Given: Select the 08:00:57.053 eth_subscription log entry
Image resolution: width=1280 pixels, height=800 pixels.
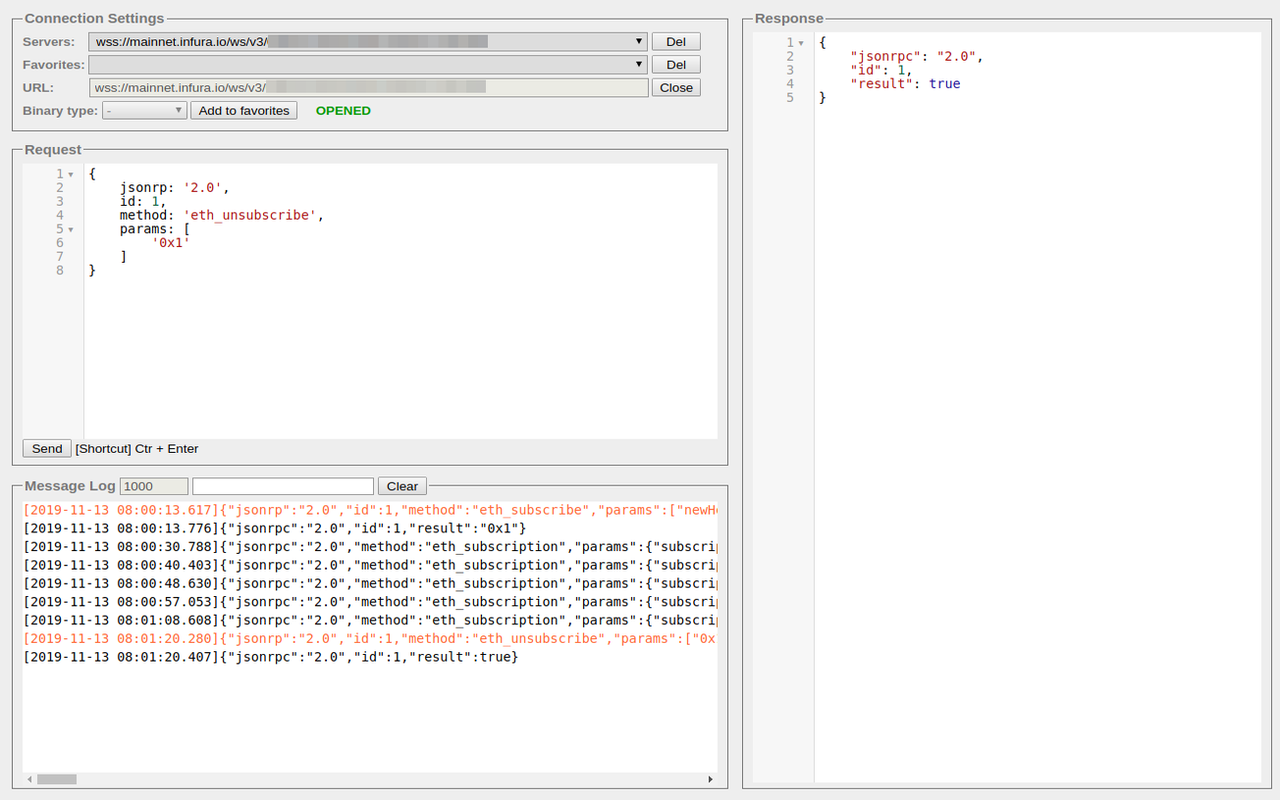Looking at the screenshot, I should pyautogui.click(x=370, y=602).
